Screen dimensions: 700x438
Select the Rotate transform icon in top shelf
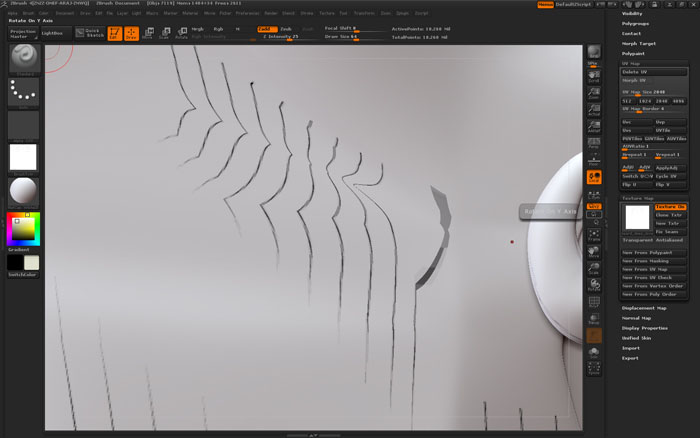point(181,33)
